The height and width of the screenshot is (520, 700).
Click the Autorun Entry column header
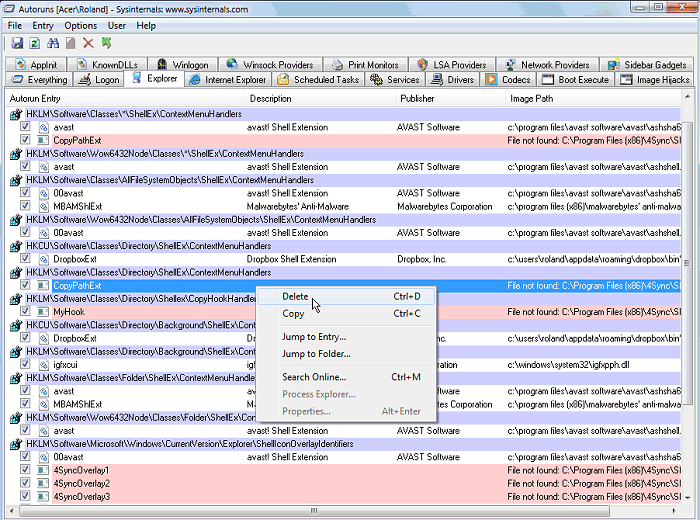[x=35, y=99]
